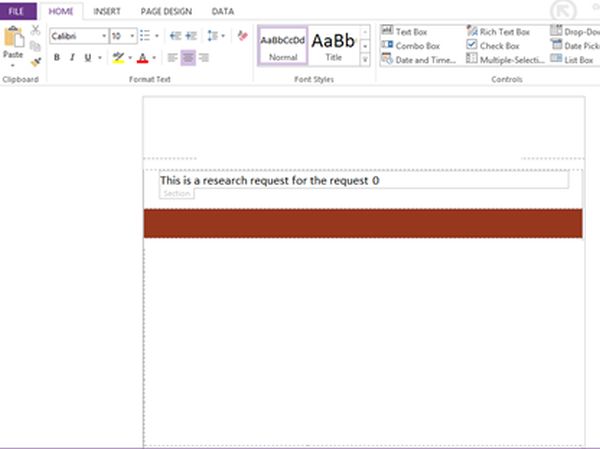Toggle Underline formatting
The image size is (600, 449).
pos(88,57)
